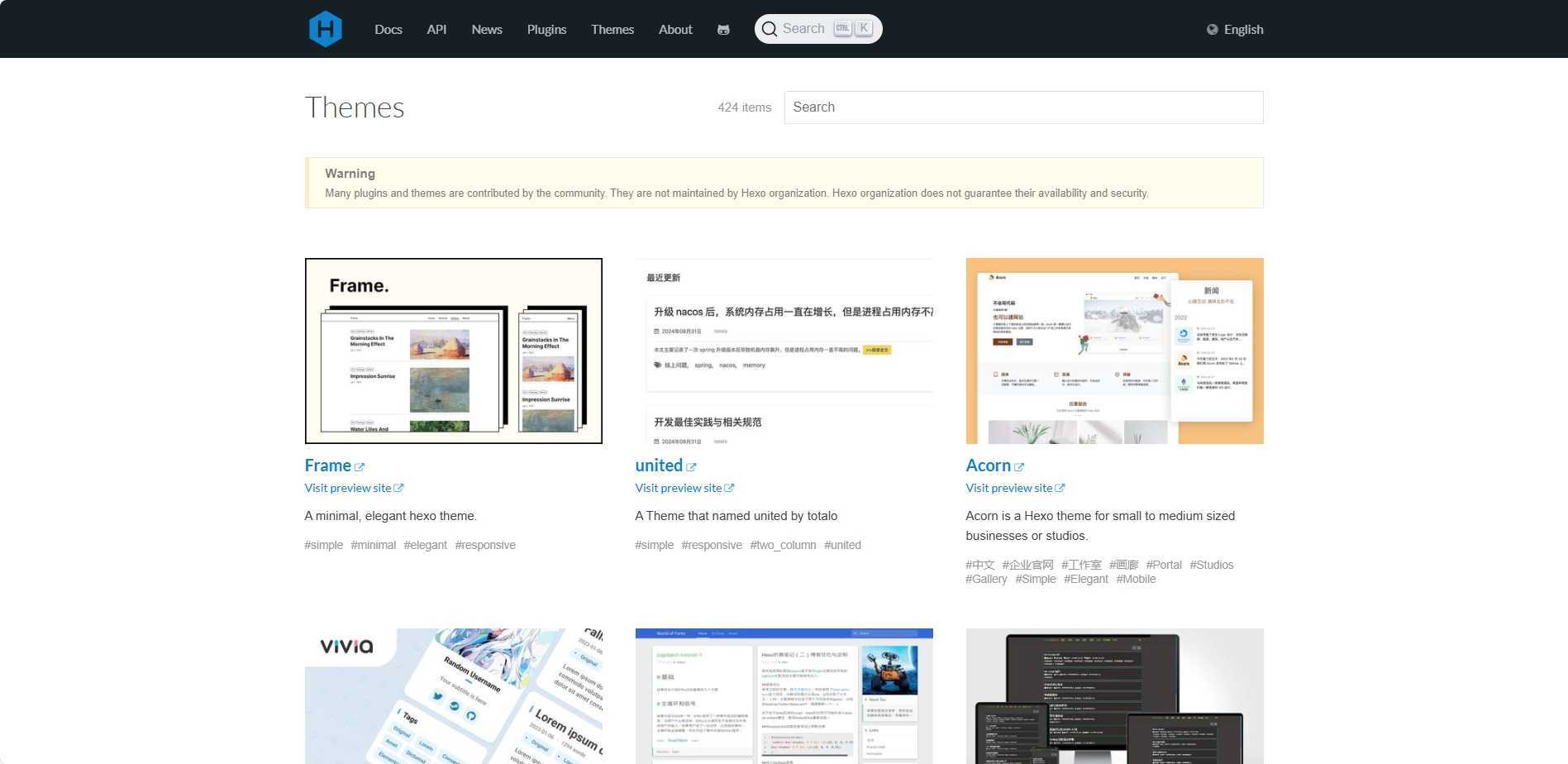Click the globe icon beside English
1568x764 pixels.
pyautogui.click(x=1212, y=30)
